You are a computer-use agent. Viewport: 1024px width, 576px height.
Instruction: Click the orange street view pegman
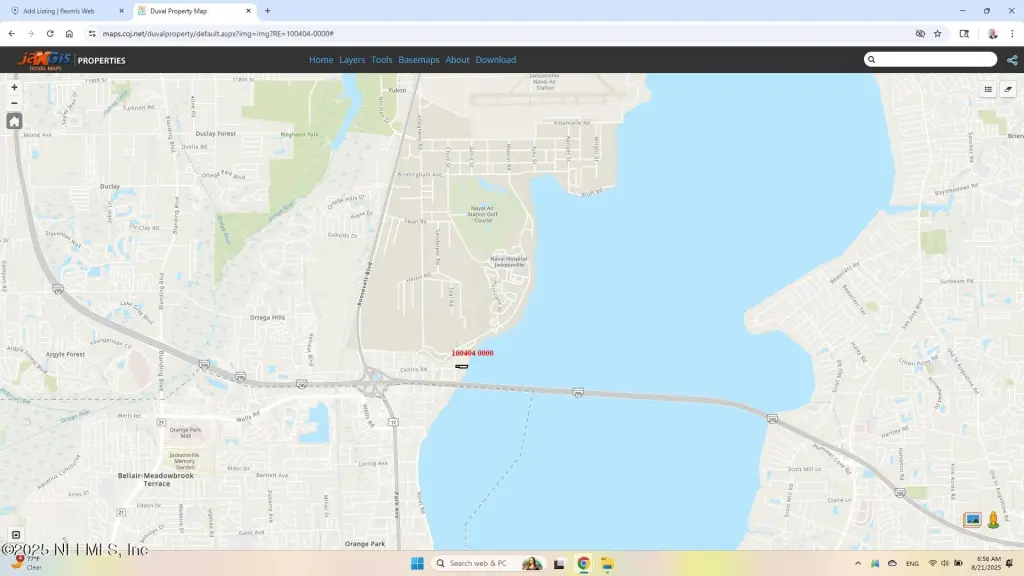993,520
